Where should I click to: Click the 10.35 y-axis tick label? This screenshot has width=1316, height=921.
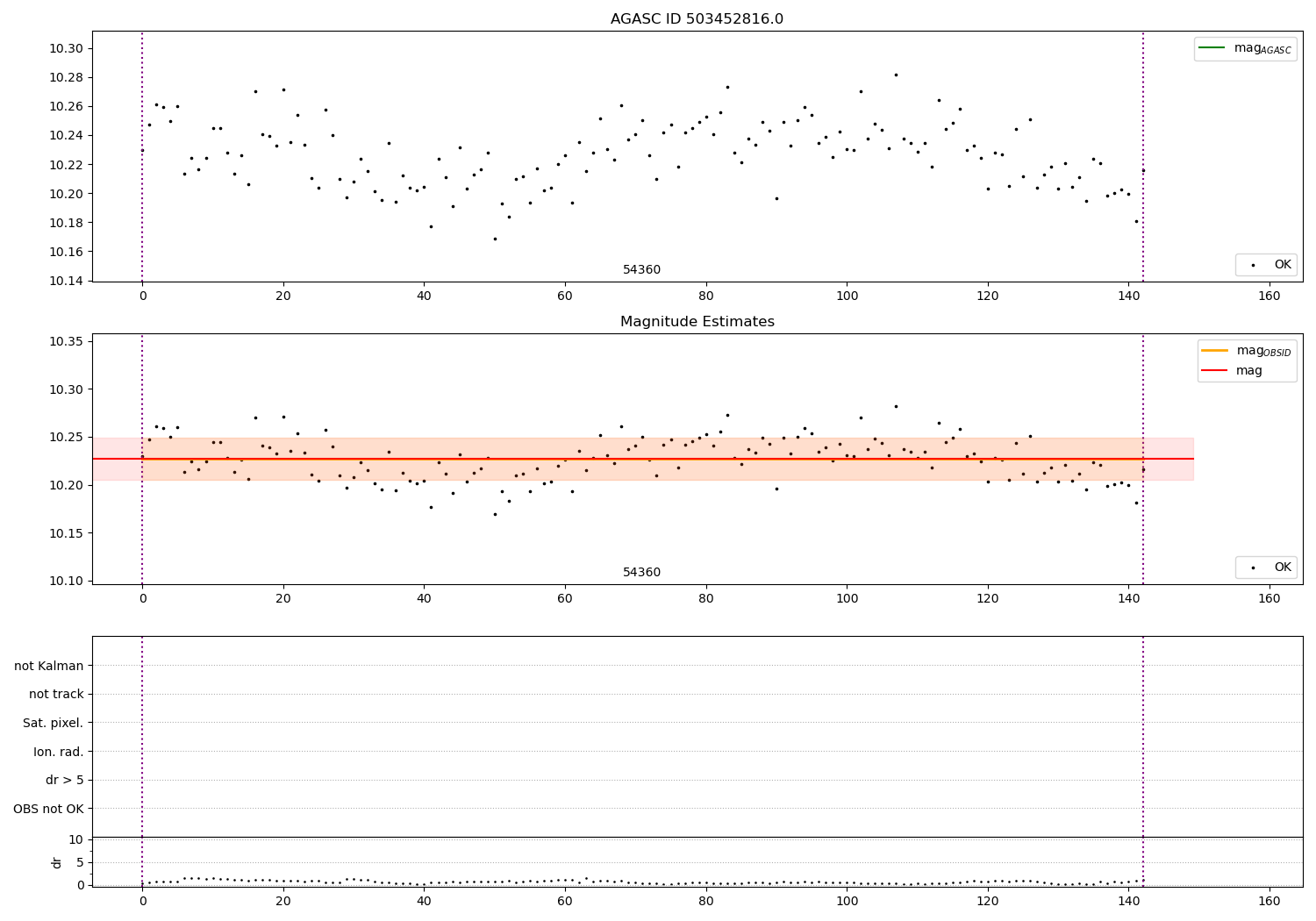67,341
